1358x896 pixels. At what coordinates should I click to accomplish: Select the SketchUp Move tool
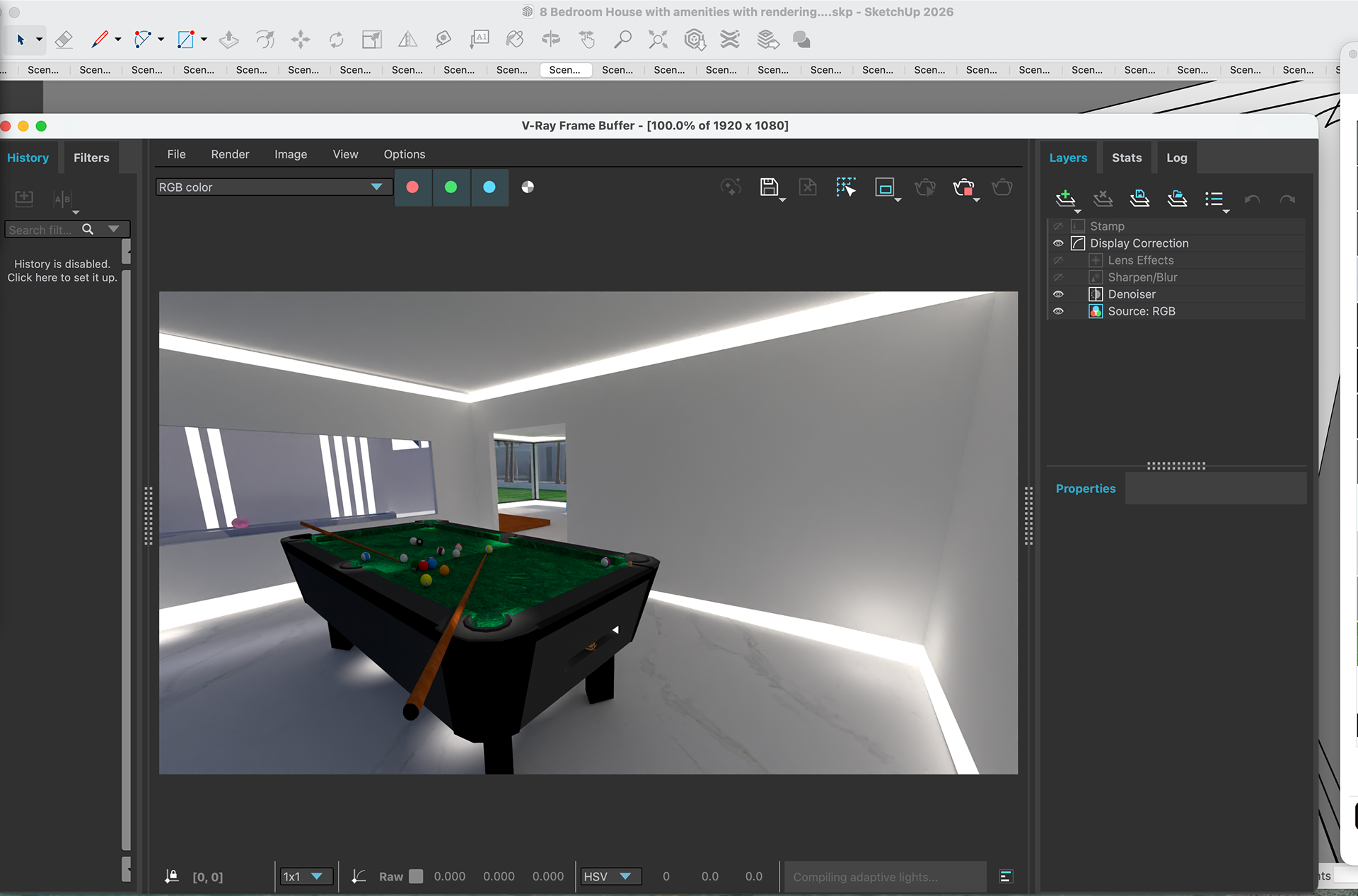(x=301, y=40)
